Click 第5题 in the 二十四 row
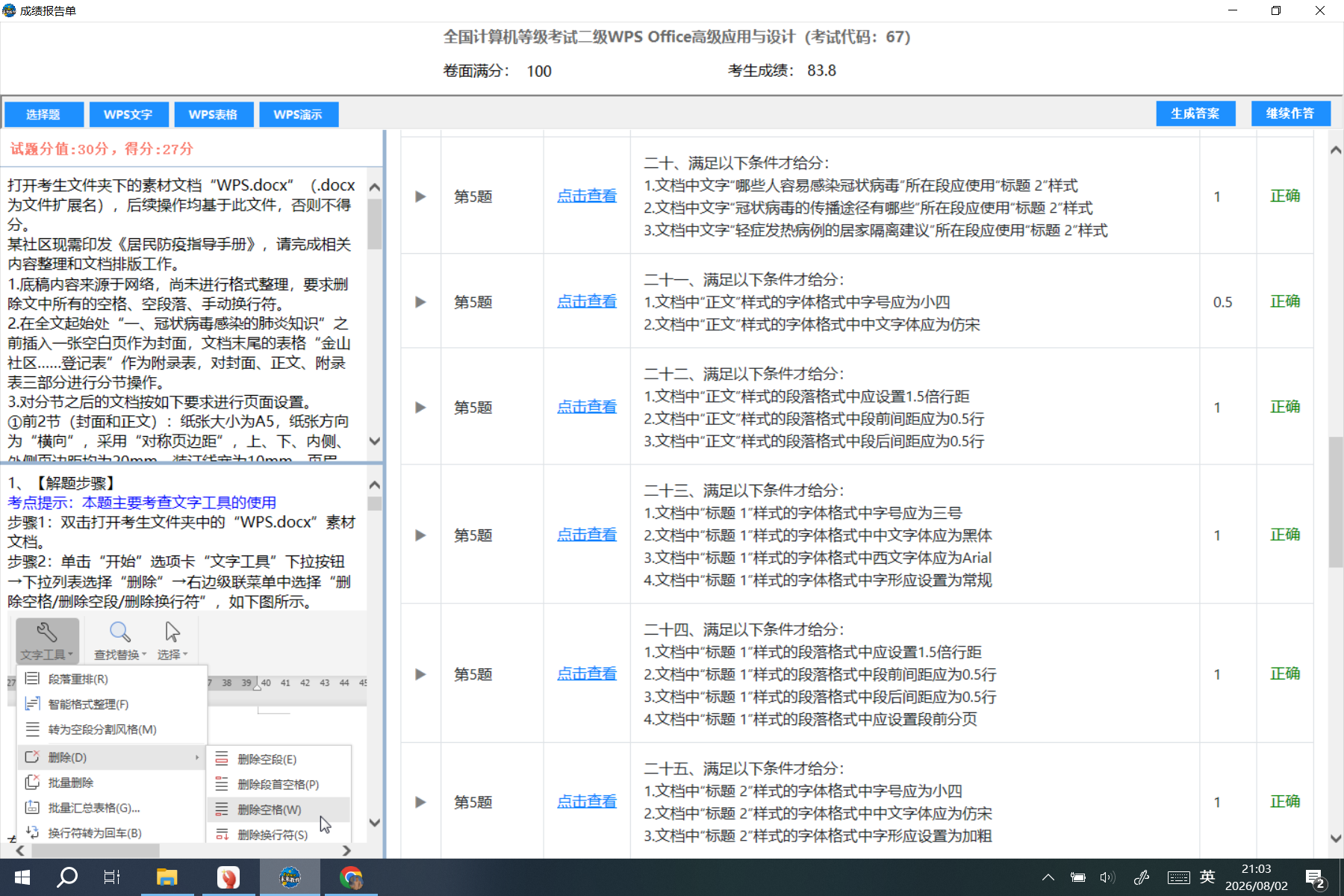Viewport: 1344px width, 896px height. pos(473,675)
